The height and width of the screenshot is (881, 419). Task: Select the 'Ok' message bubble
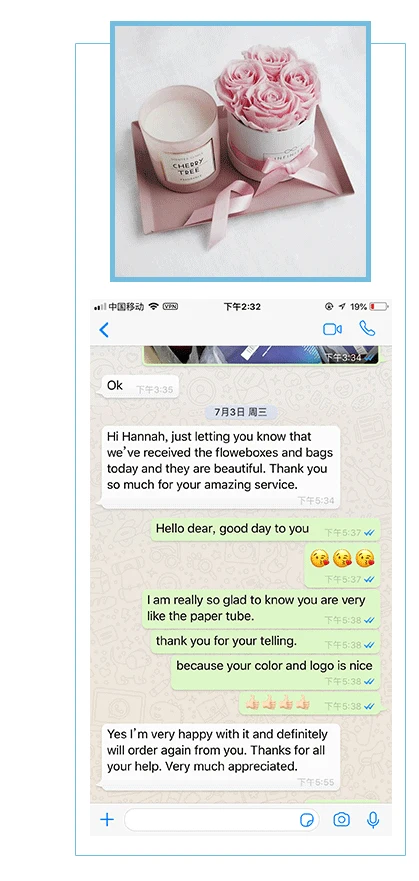click(140, 387)
